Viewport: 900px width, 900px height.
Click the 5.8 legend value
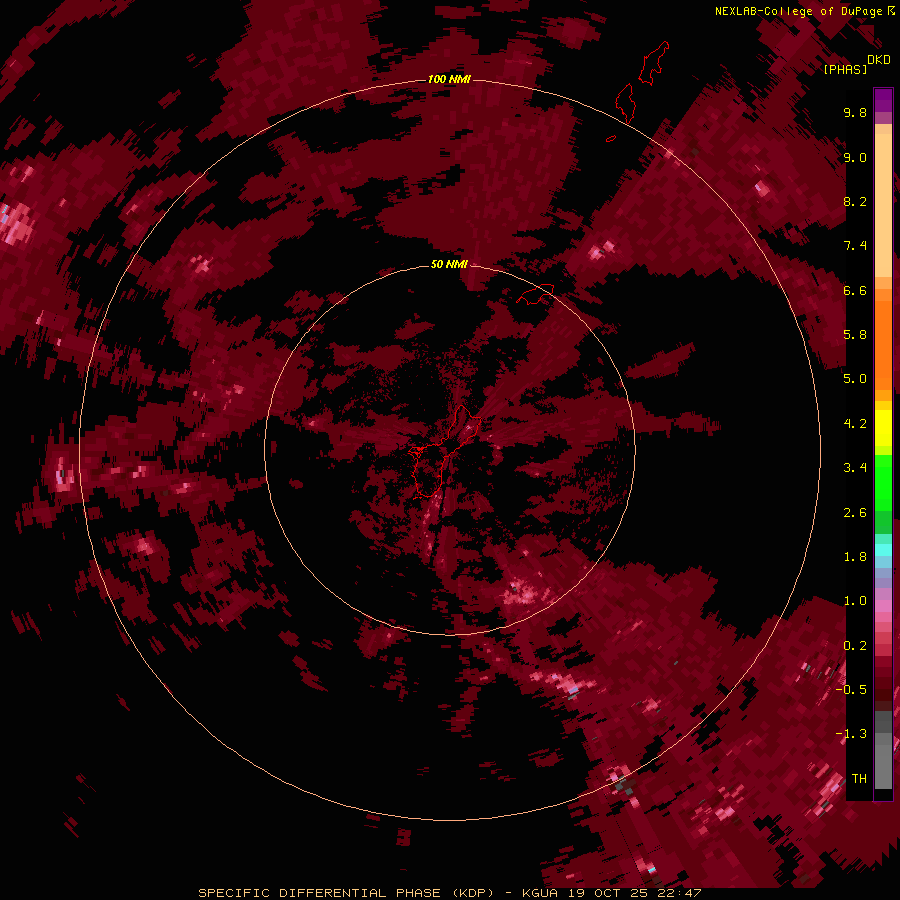click(x=855, y=335)
